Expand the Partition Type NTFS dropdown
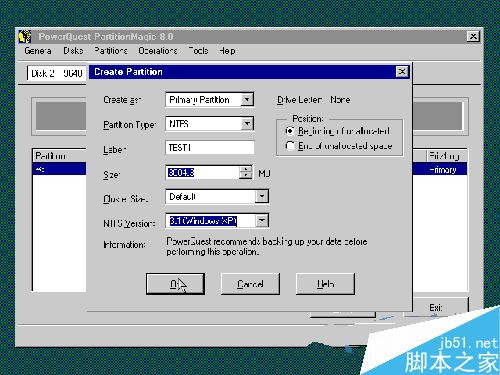This screenshot has width=500, height=375. coord(247,124)
